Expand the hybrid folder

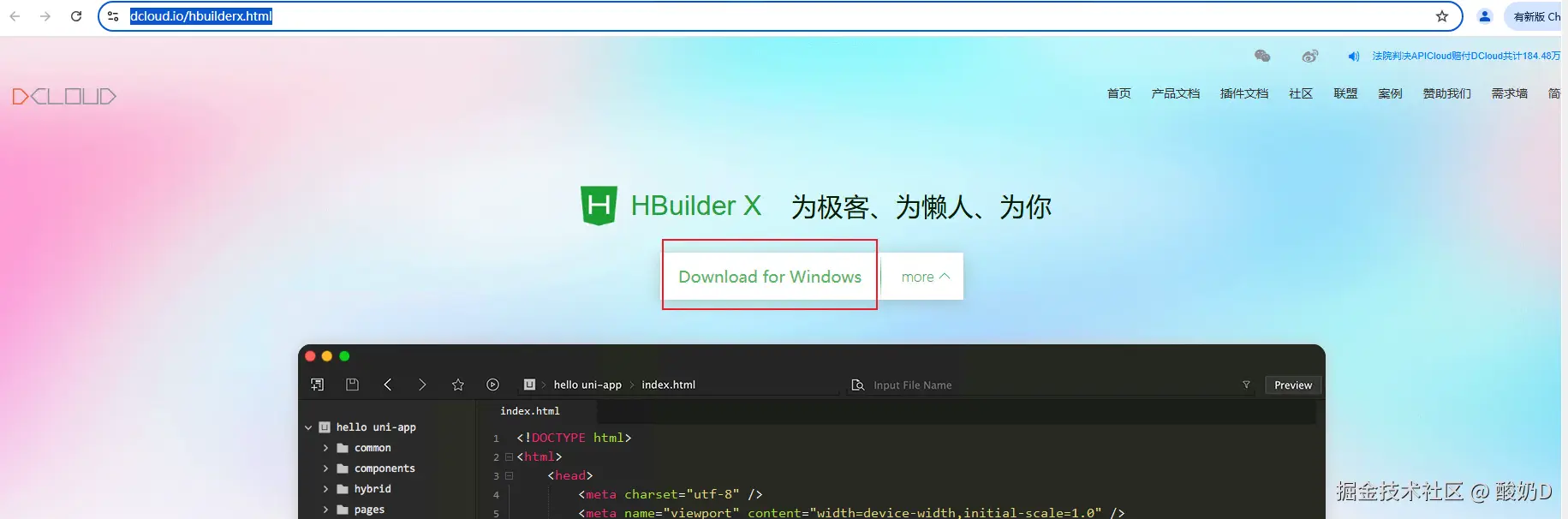[325, 489]
